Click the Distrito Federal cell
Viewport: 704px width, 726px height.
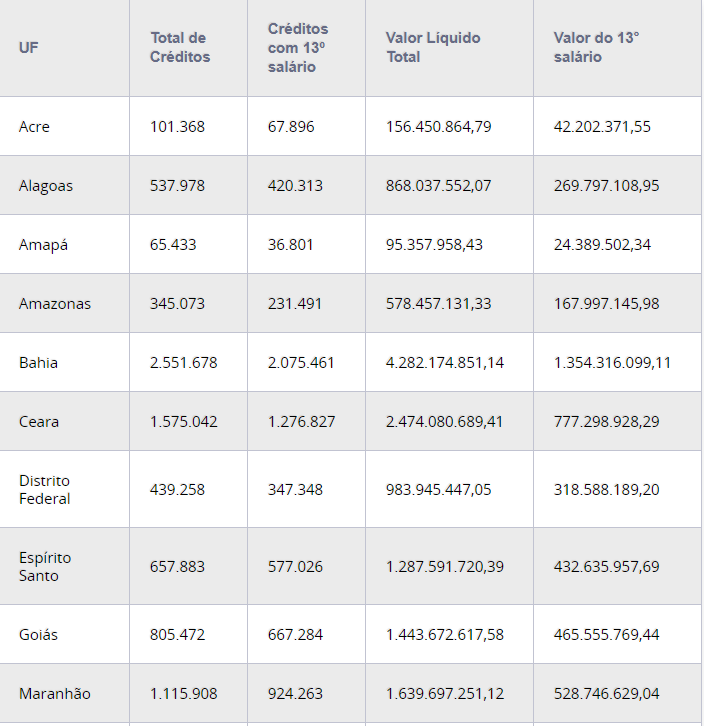coord(45,490)
